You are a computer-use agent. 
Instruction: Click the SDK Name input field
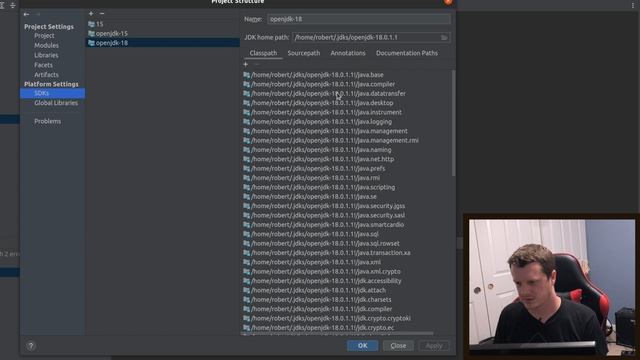359,19
